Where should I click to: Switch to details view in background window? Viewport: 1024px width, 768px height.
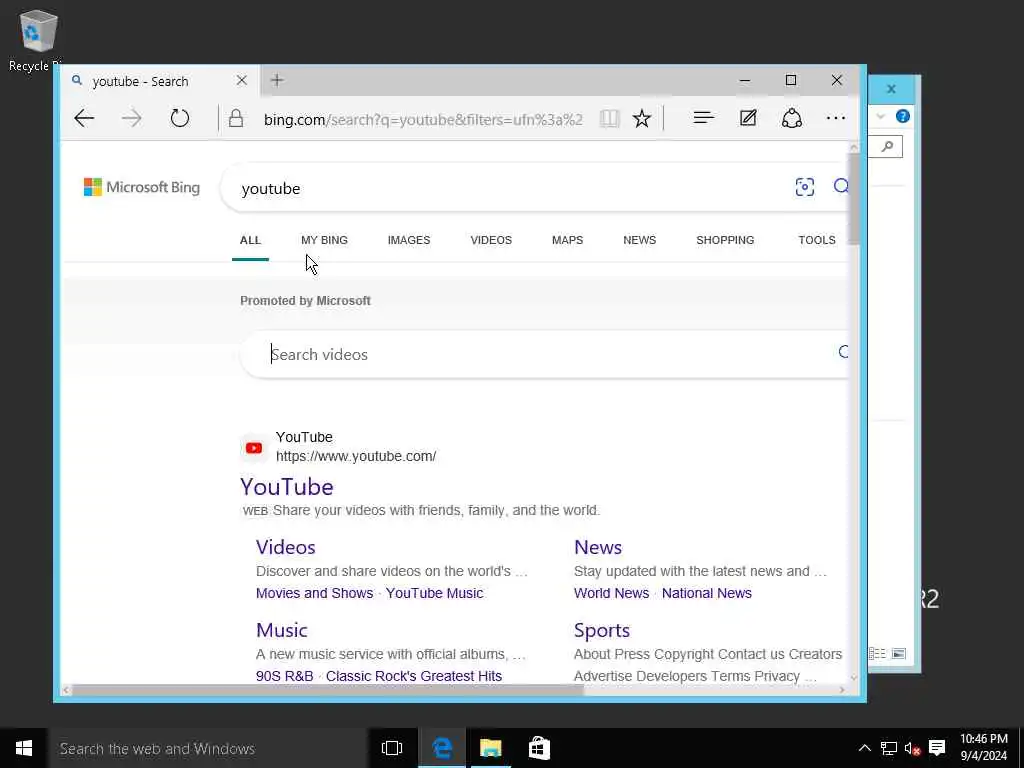coord(878,654)
